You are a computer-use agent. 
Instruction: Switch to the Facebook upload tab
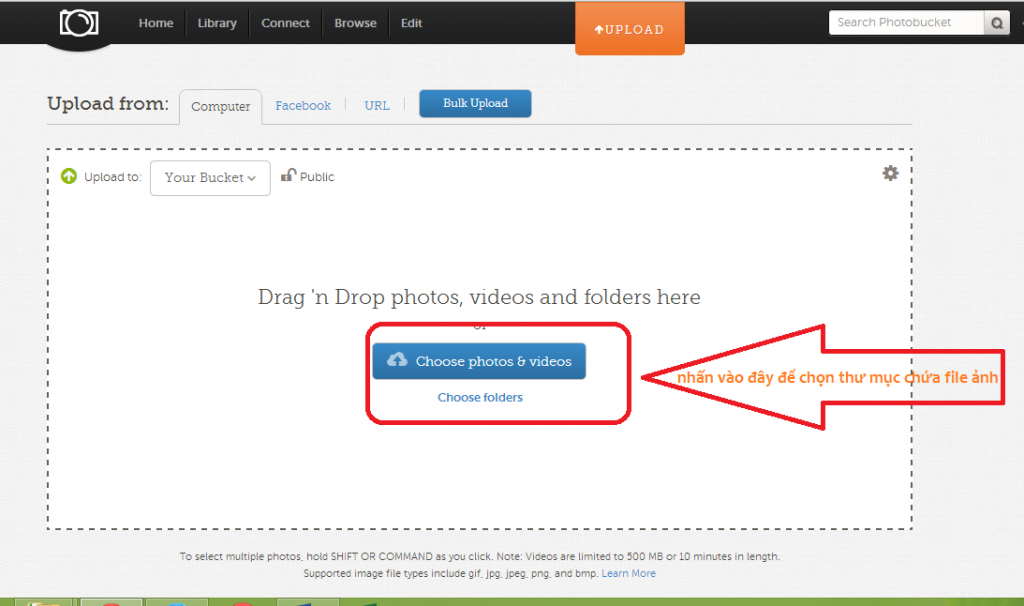[303, 105]
